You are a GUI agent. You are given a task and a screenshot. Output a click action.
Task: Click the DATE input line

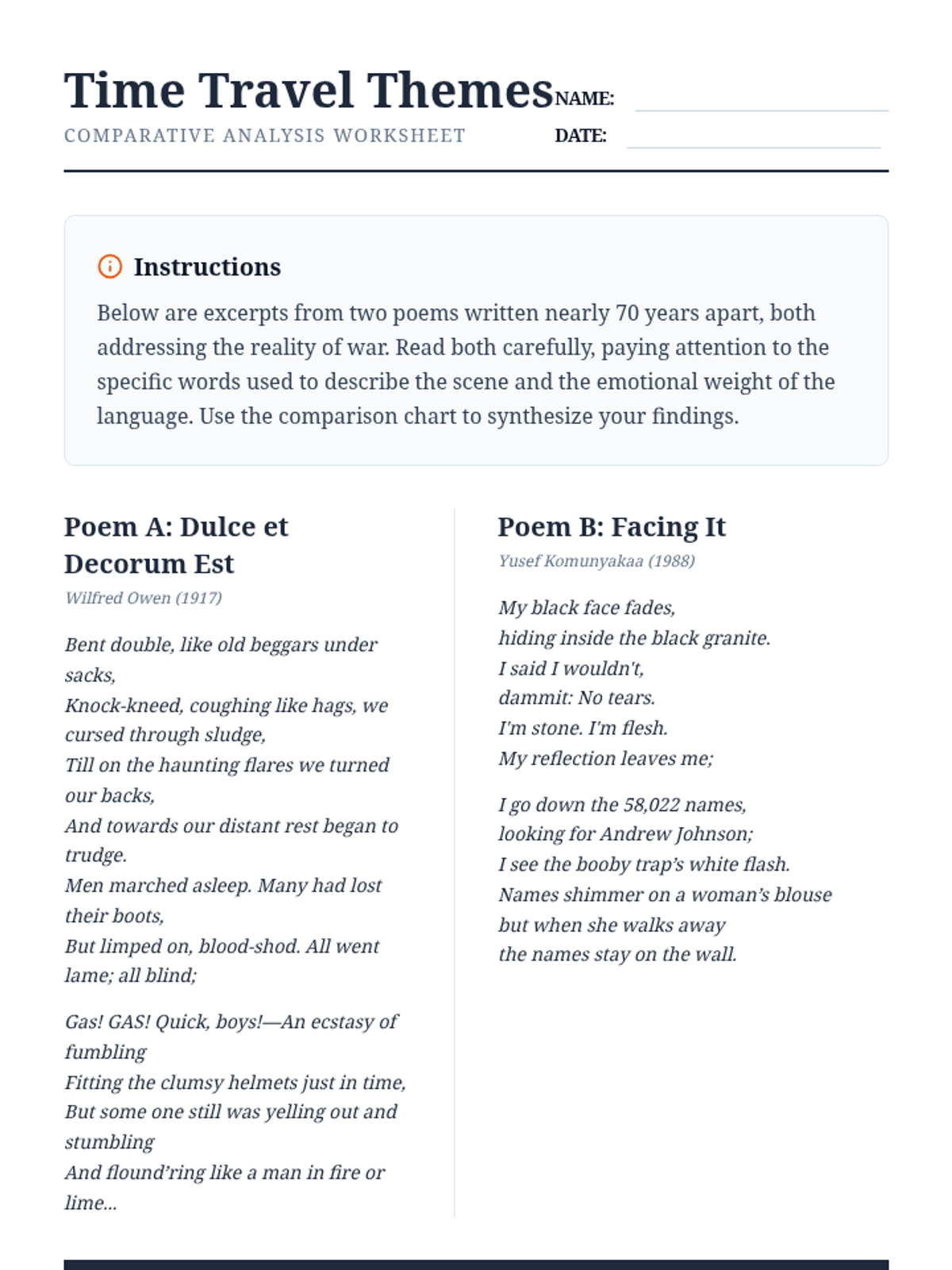[x=754, y=137]
